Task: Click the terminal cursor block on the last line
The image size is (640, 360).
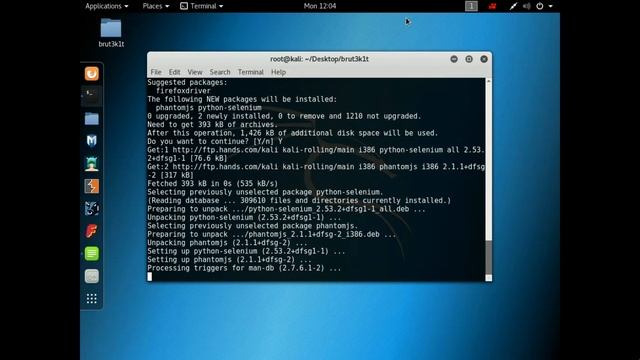Action: click(x=150, y=276)
